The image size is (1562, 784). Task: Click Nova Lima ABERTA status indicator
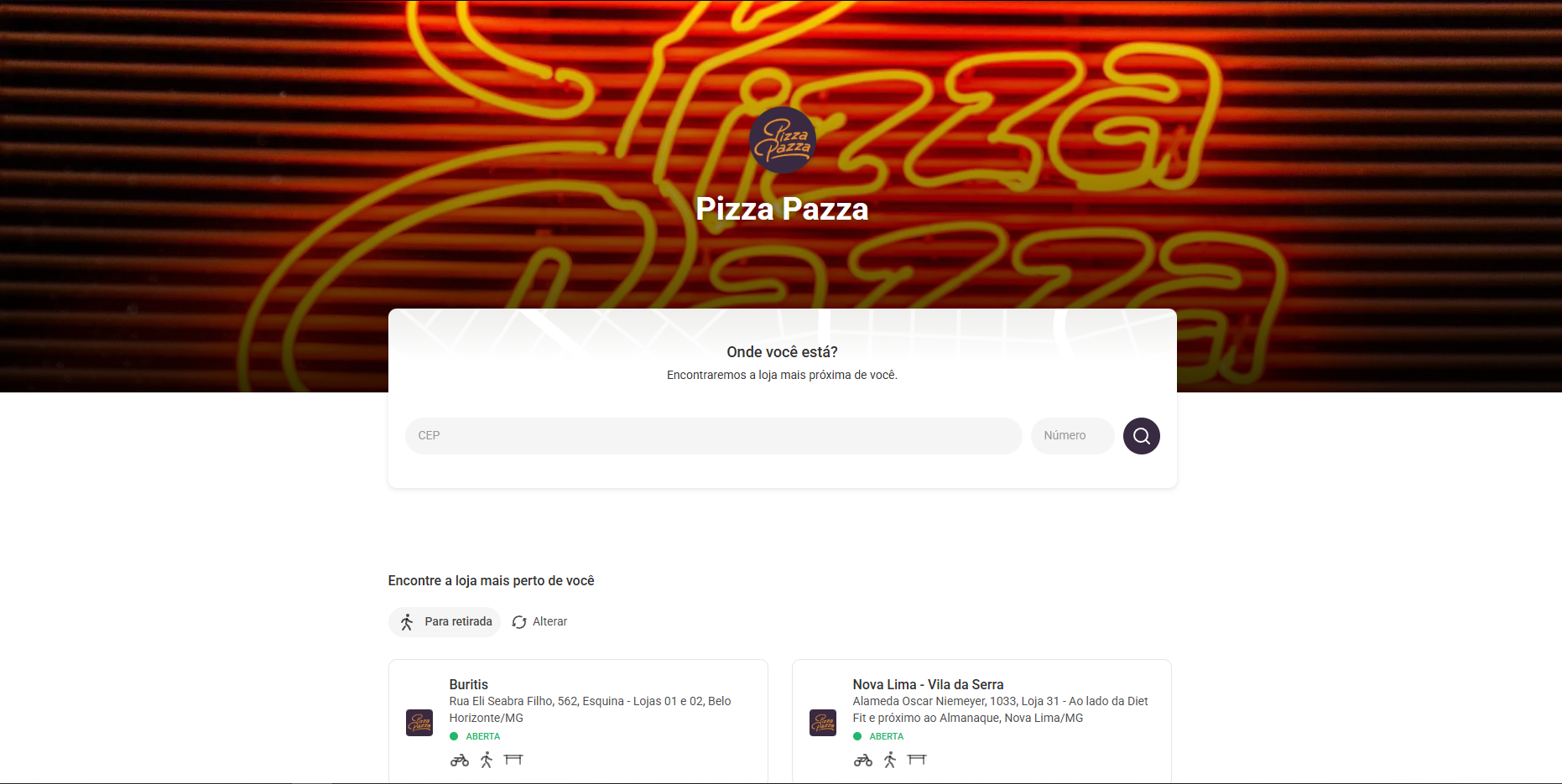878,736
